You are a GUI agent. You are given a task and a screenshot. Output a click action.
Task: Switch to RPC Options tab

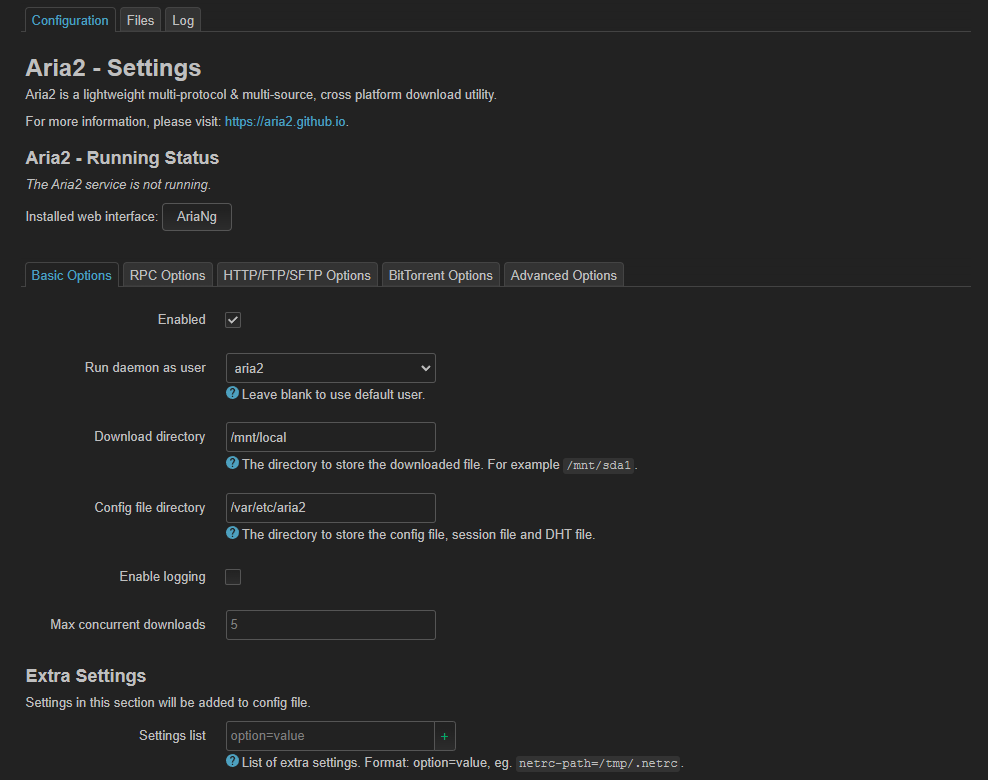[x=168, y=275]
